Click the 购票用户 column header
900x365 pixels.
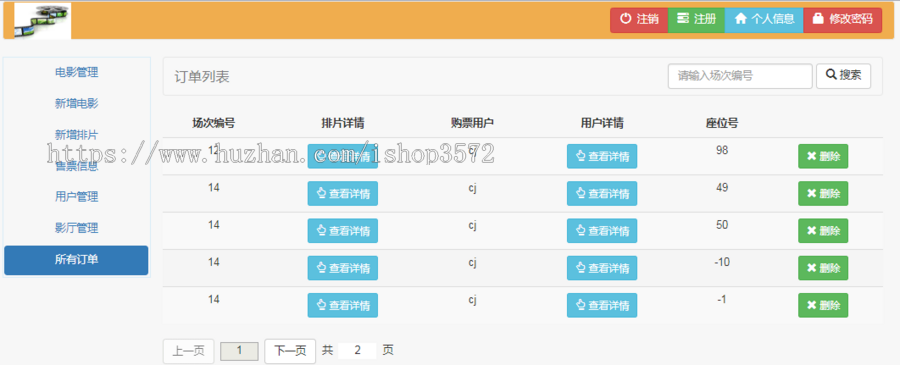coord(472,123)
